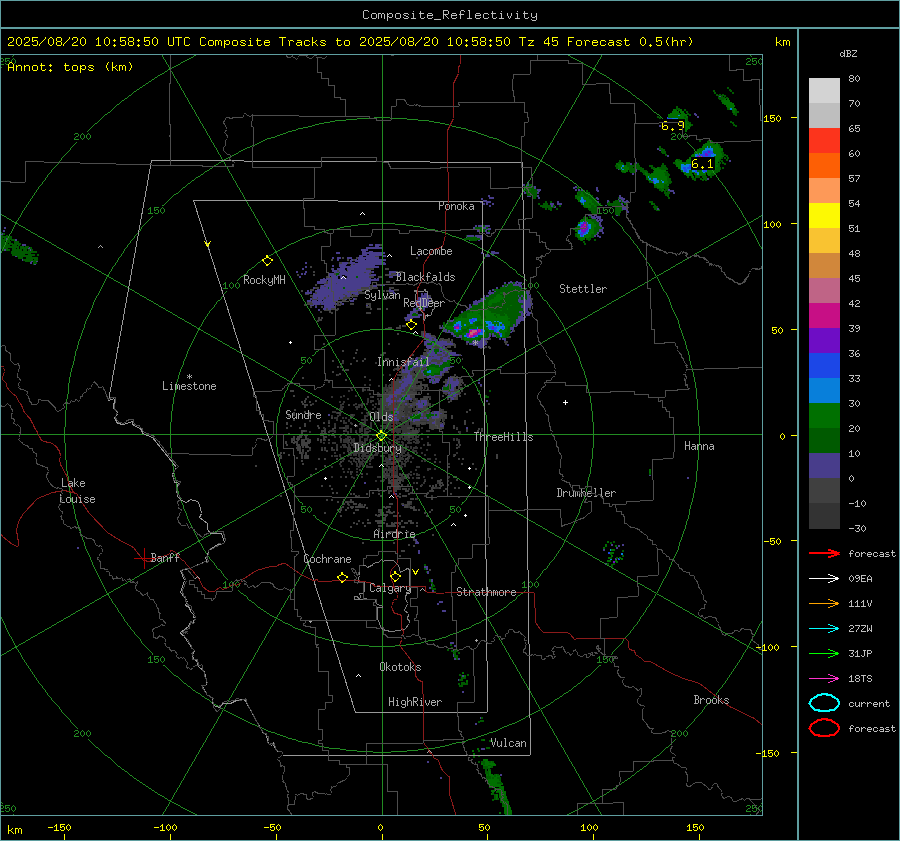The image size is (900, 841).
Task: Click the red swatch between 65 and 60 dBZ
Action: 824,141
